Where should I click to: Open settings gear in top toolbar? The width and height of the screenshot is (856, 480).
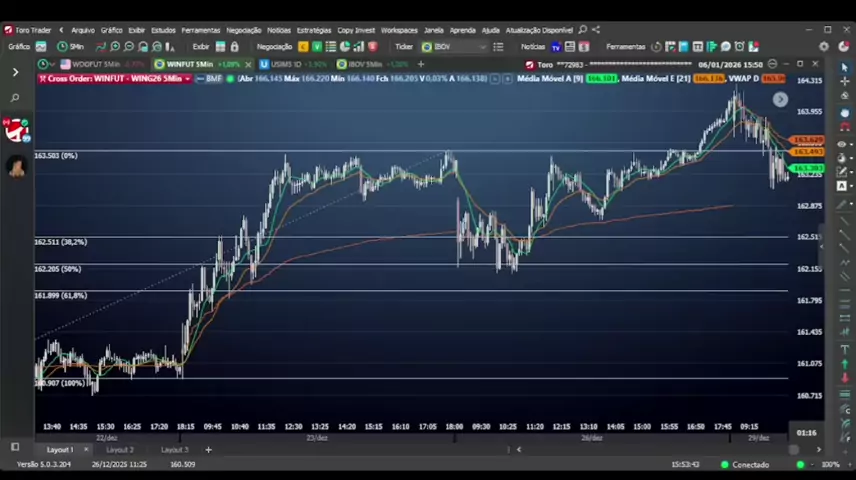point(824,47)
